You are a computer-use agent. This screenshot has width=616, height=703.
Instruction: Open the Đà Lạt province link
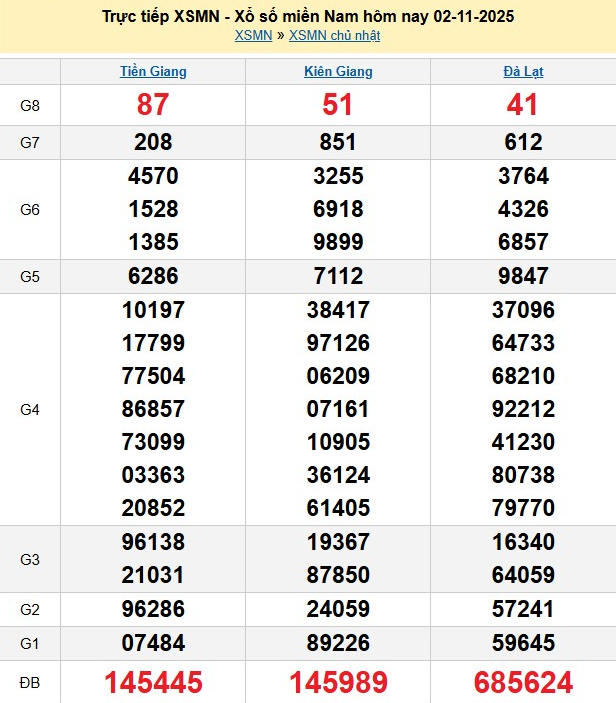coord(523,72)
